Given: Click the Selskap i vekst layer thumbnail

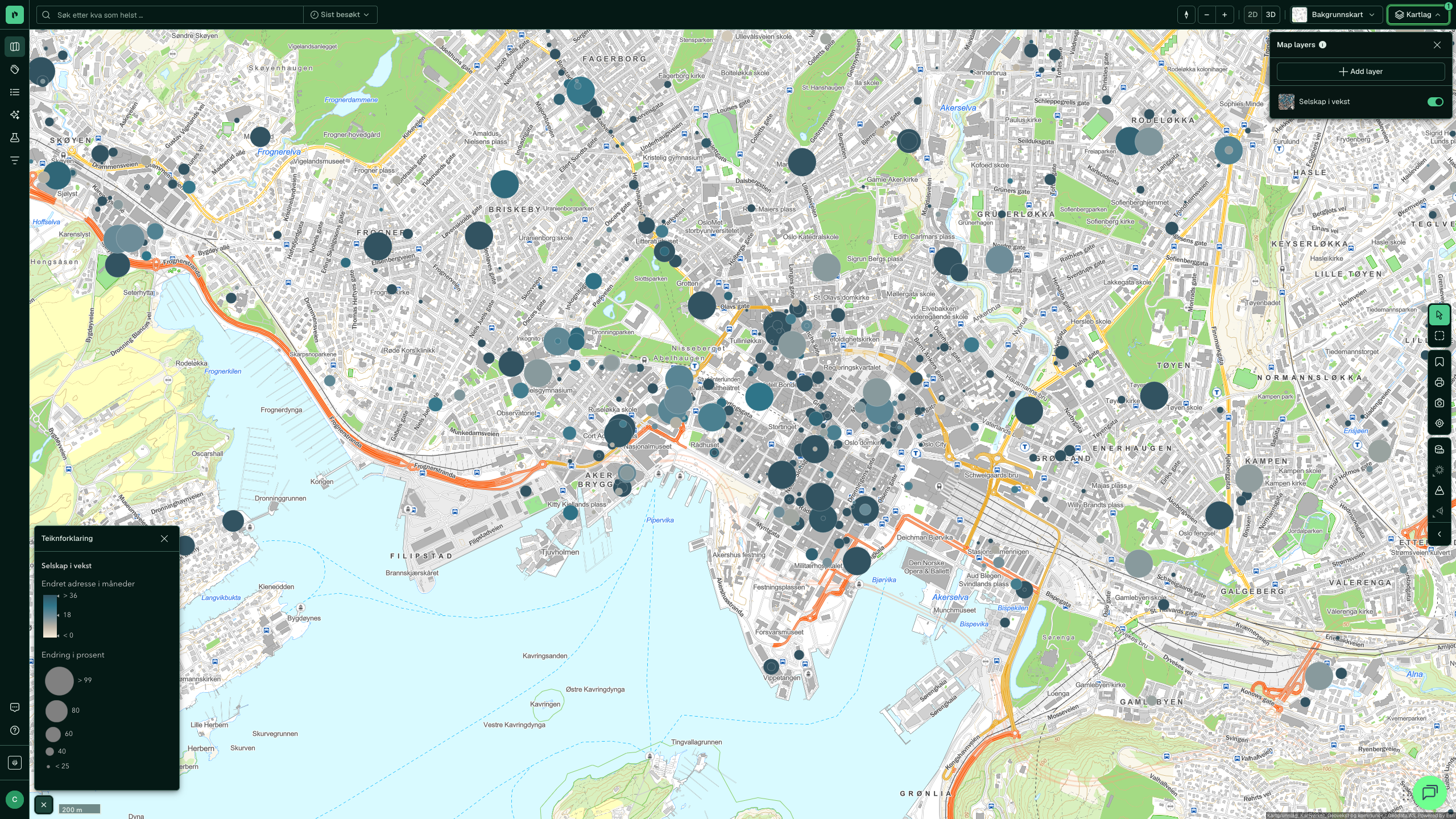Looking at the screenshot, I should coord(1286,102).
